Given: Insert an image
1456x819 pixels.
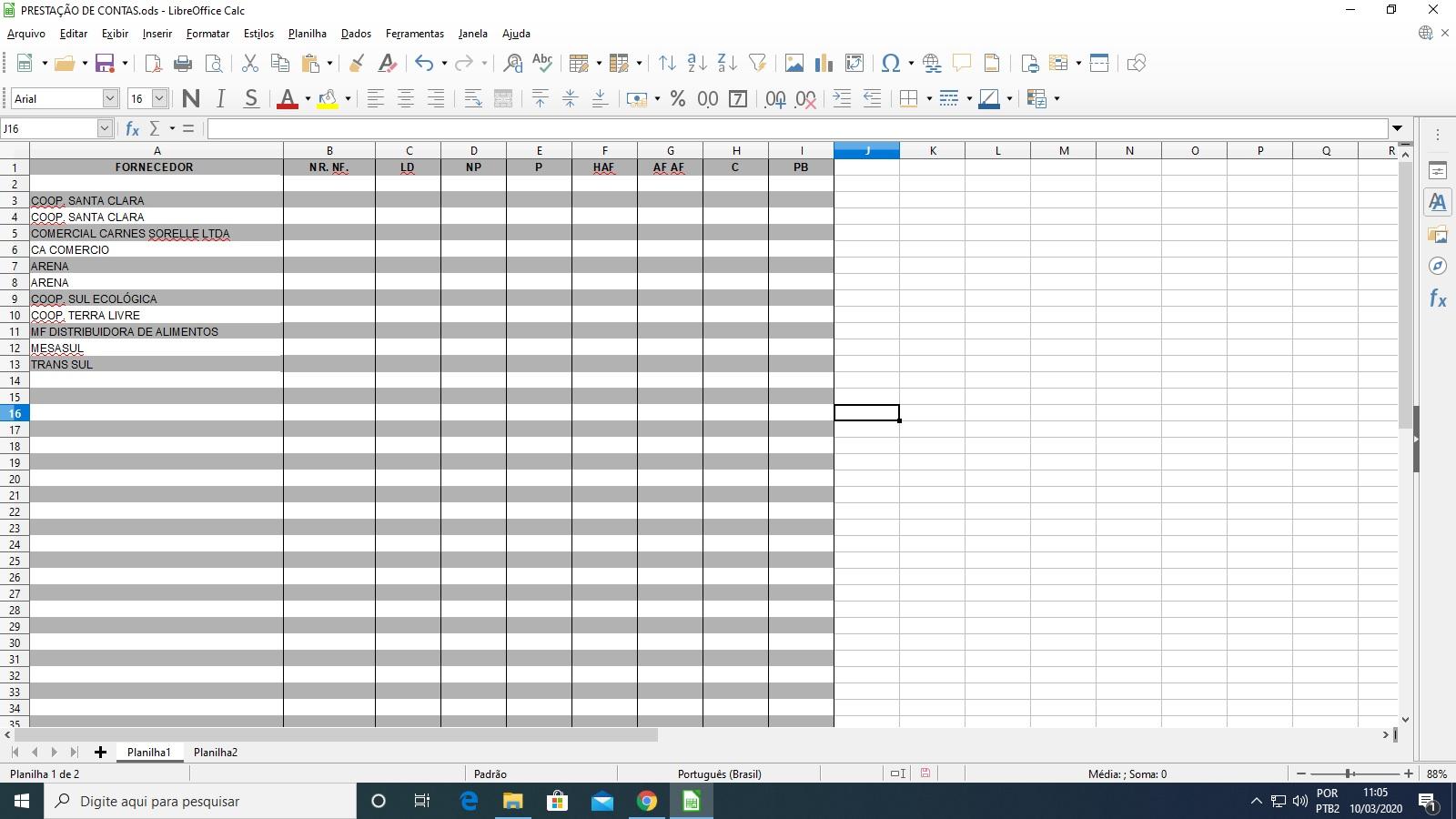Looking at the screenshot, I should coord(794,63).
